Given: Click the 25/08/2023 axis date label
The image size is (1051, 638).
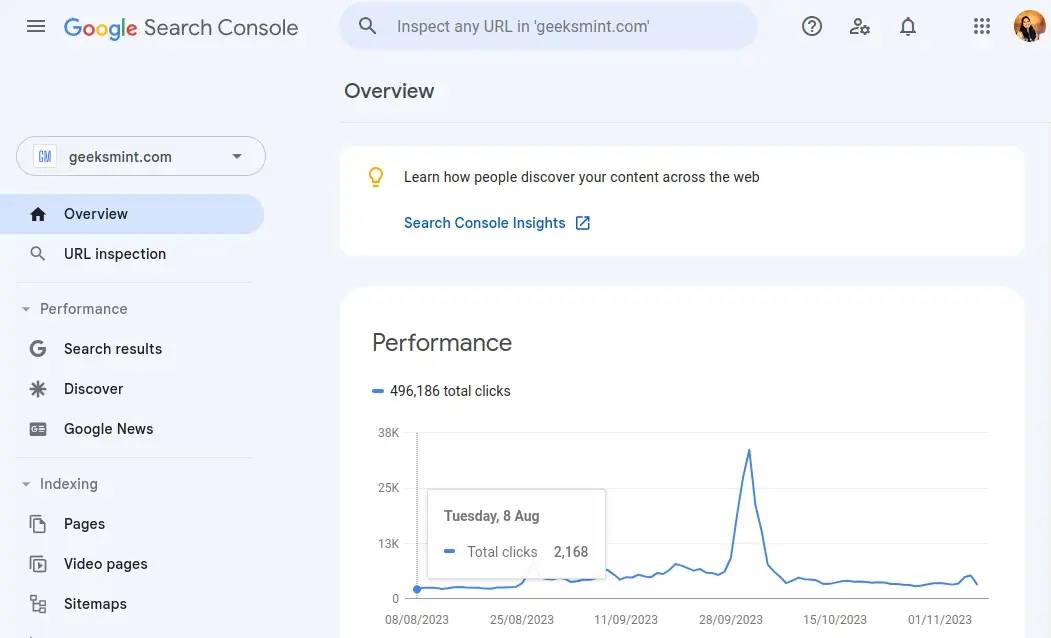Looking at the screenshot, I should tap(521, 620).
